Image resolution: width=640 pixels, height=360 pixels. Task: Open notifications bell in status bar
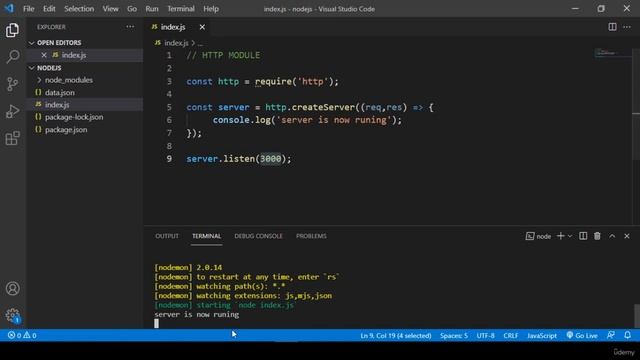pyautogui.click(x=627, y=336)
